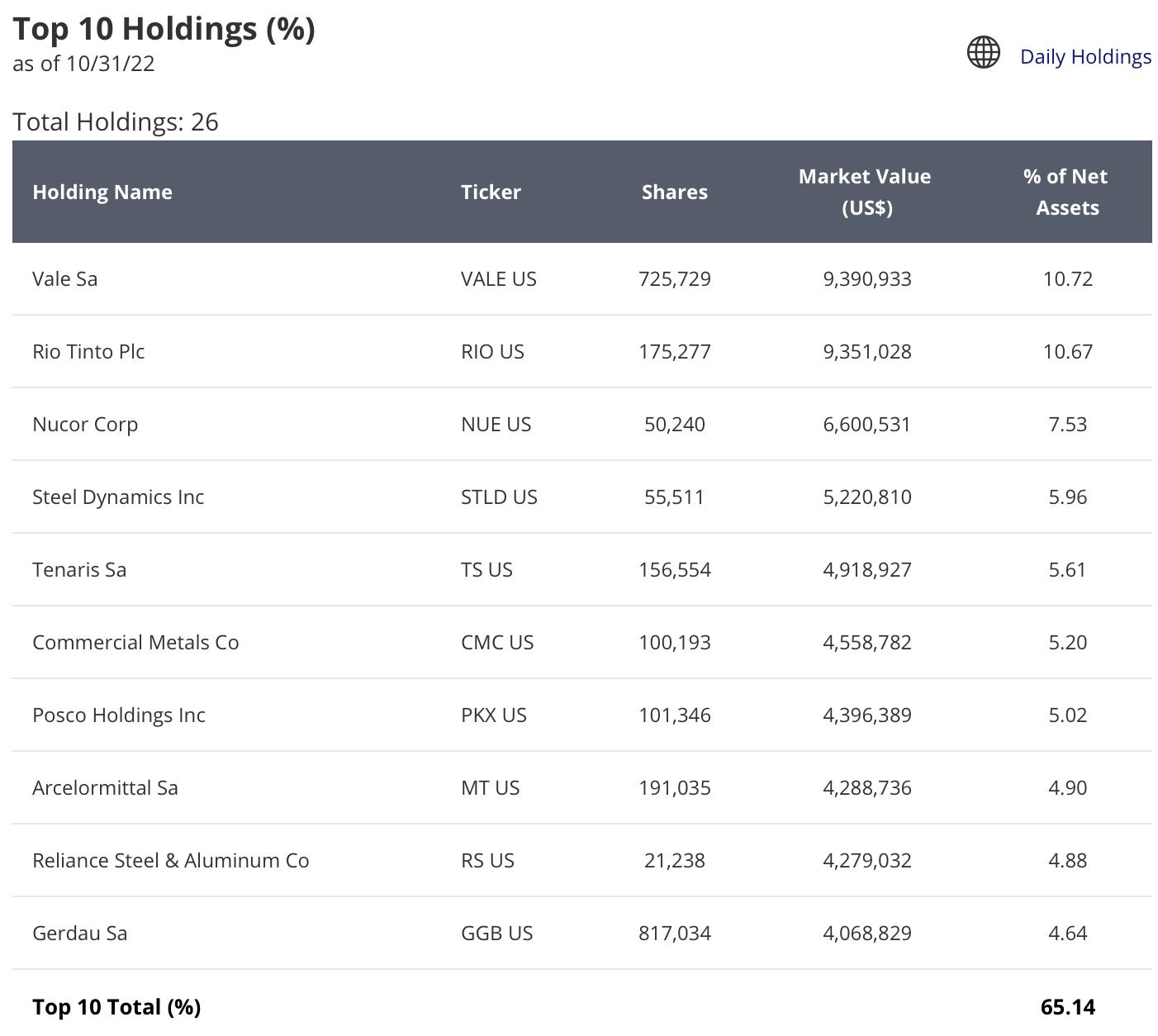The width and height of the screenshot is (1158, 1036).
Task: Click the NUE US ticker
Action: pyautogui.click(x=496, y=424)
